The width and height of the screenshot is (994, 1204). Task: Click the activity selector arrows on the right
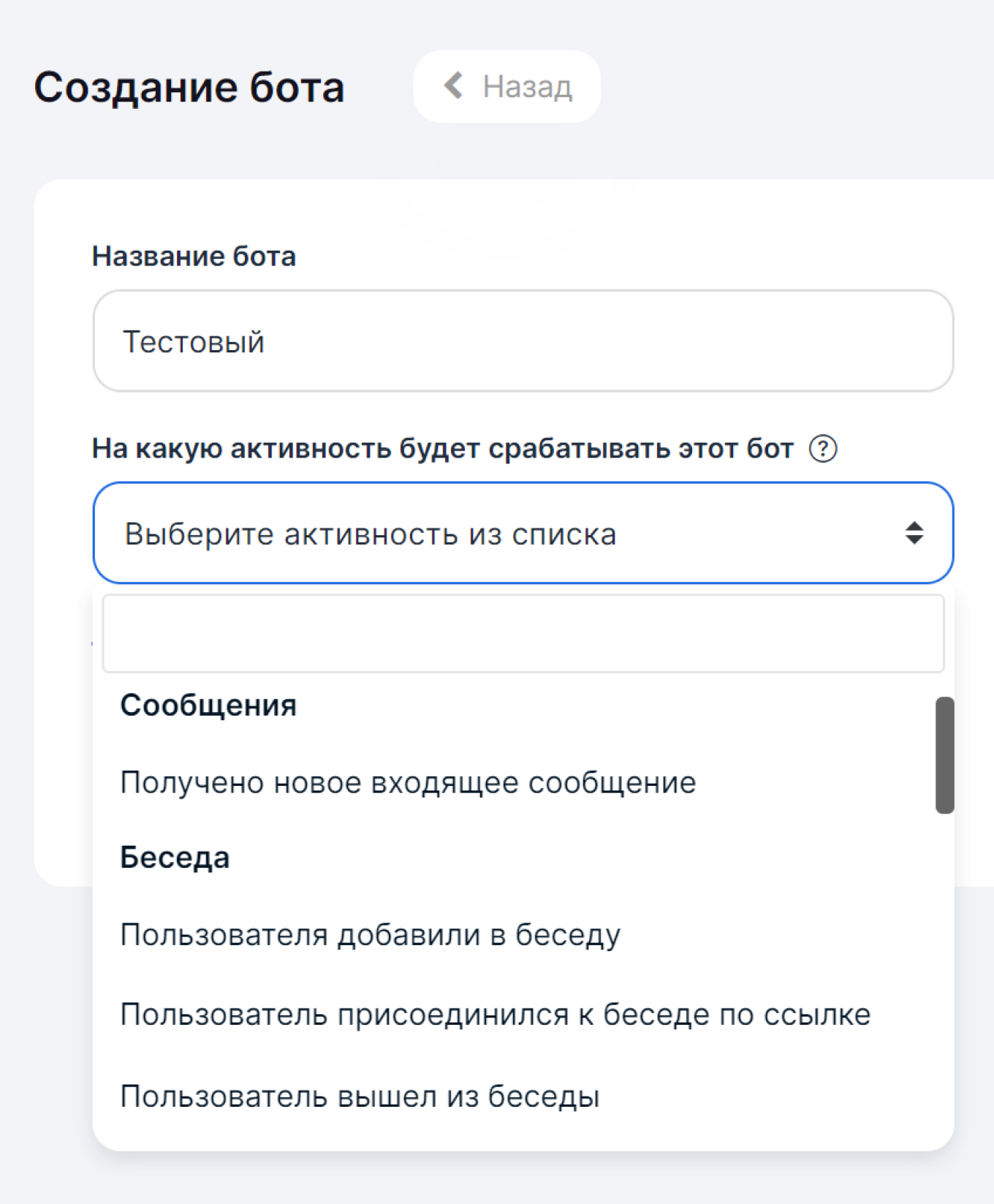(914, 533)
